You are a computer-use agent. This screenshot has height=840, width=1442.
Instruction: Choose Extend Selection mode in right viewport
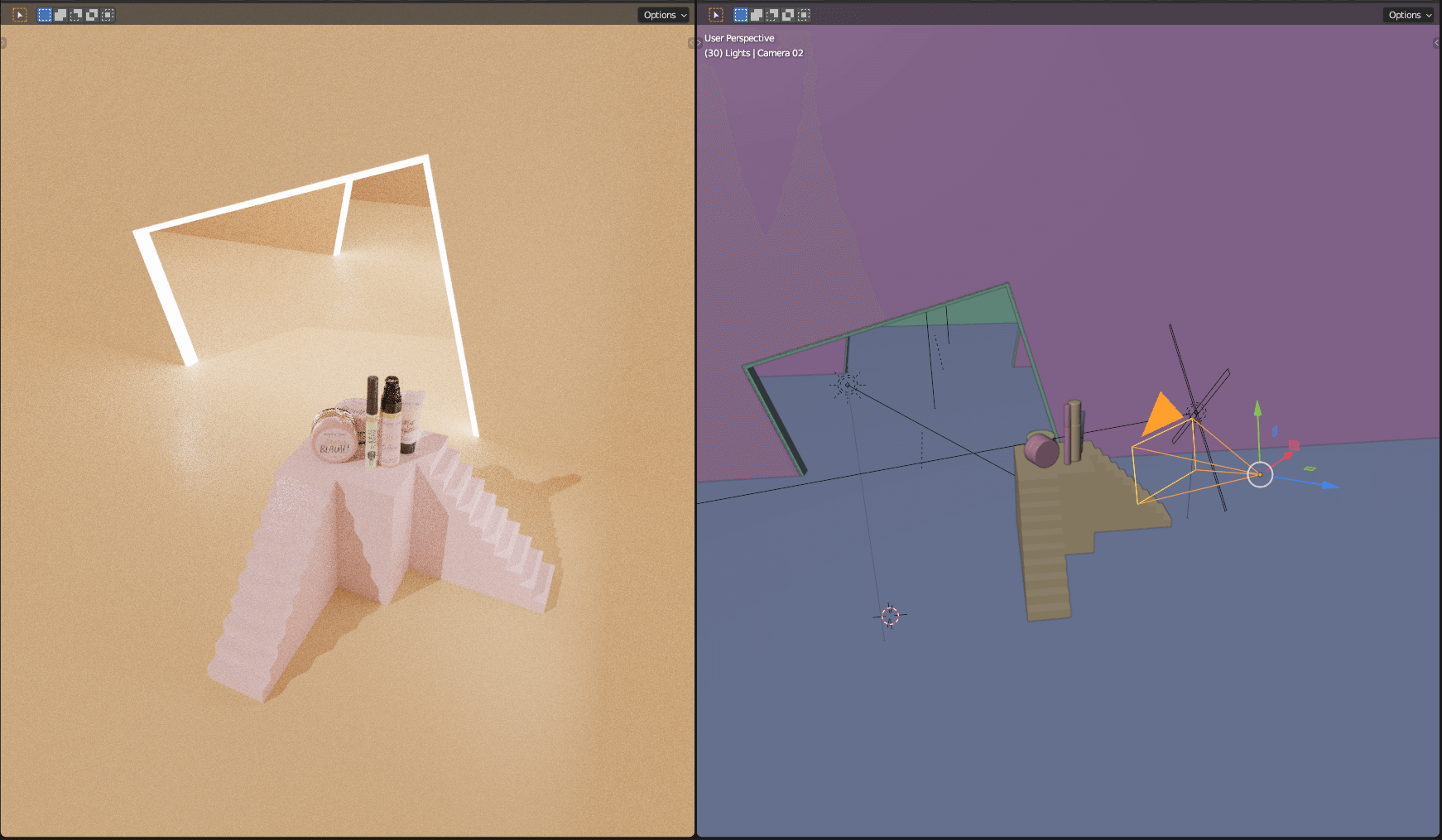click(757, 15)
